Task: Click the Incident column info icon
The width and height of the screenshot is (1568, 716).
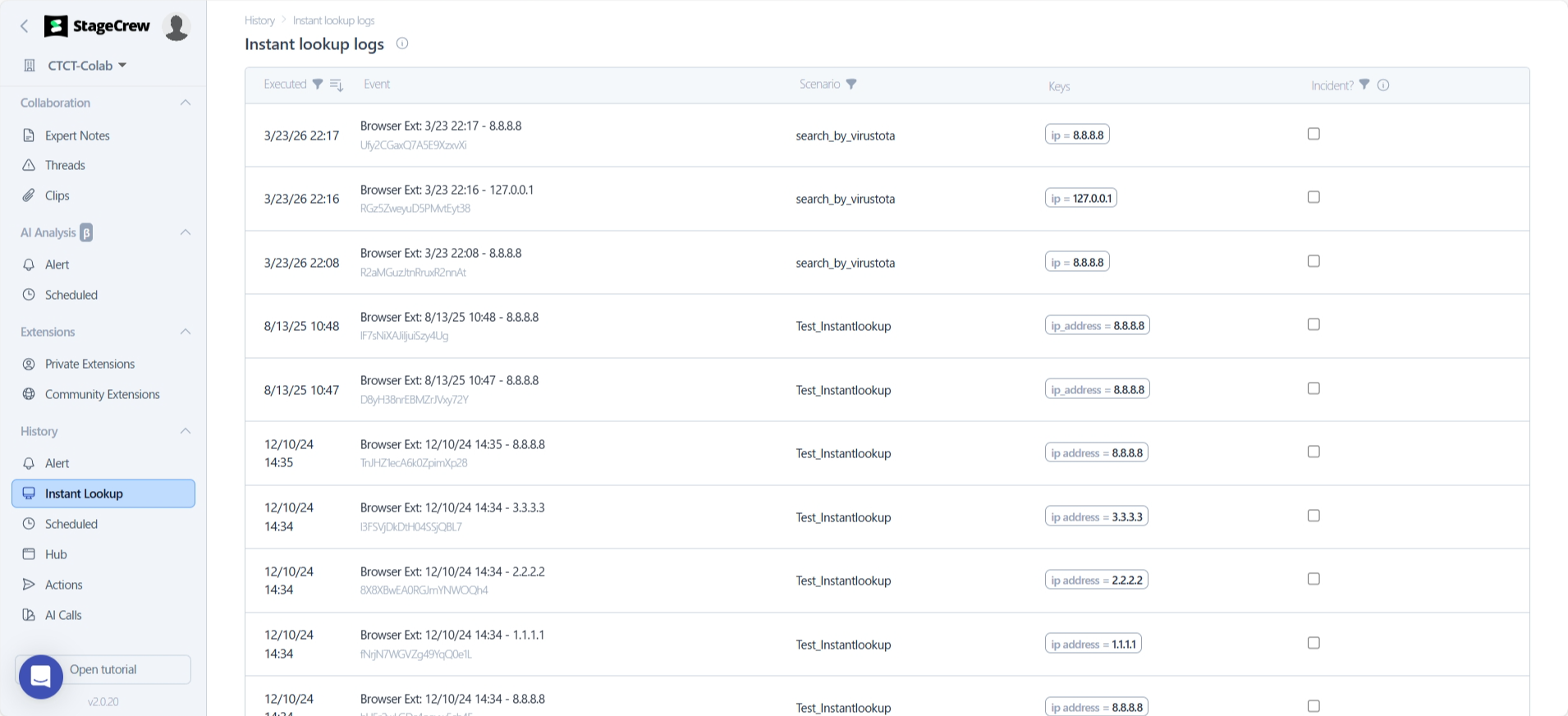Action: (1383, 85)
